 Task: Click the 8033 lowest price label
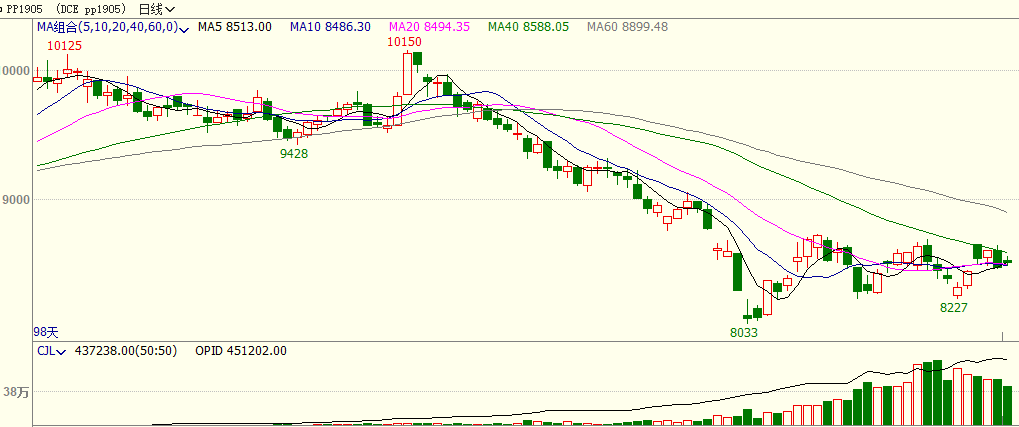(x=744, y=333)
